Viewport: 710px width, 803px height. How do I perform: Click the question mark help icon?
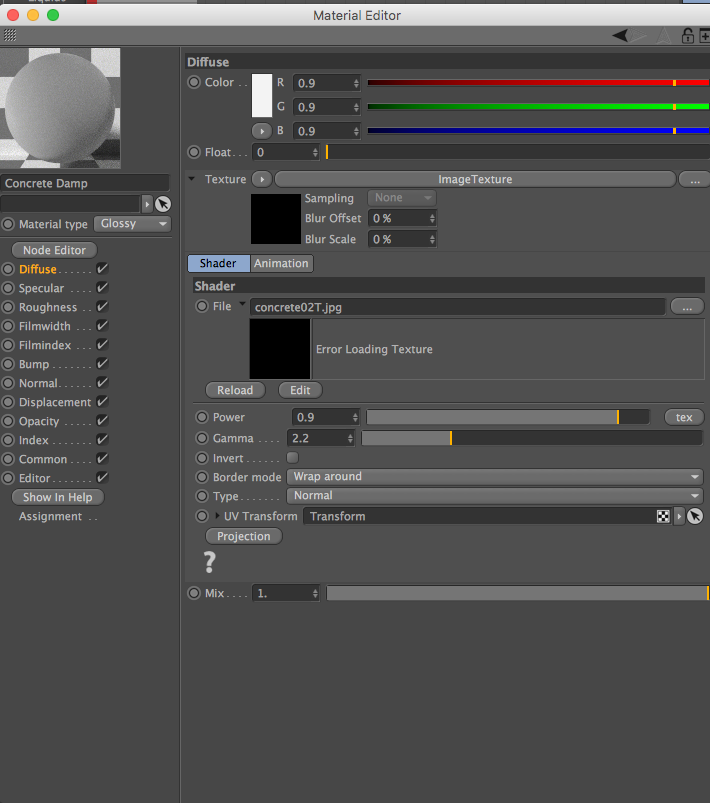pyautogui.click(x=210, y=562)
